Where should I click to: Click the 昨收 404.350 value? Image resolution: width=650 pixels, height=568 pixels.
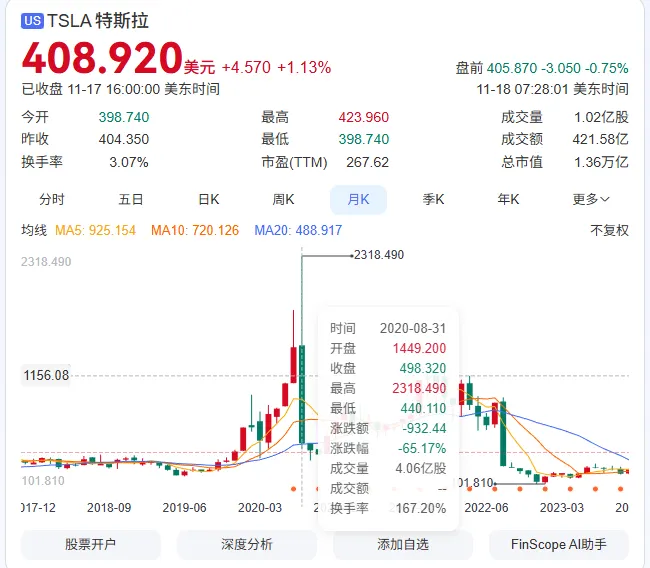coord(124,139)
